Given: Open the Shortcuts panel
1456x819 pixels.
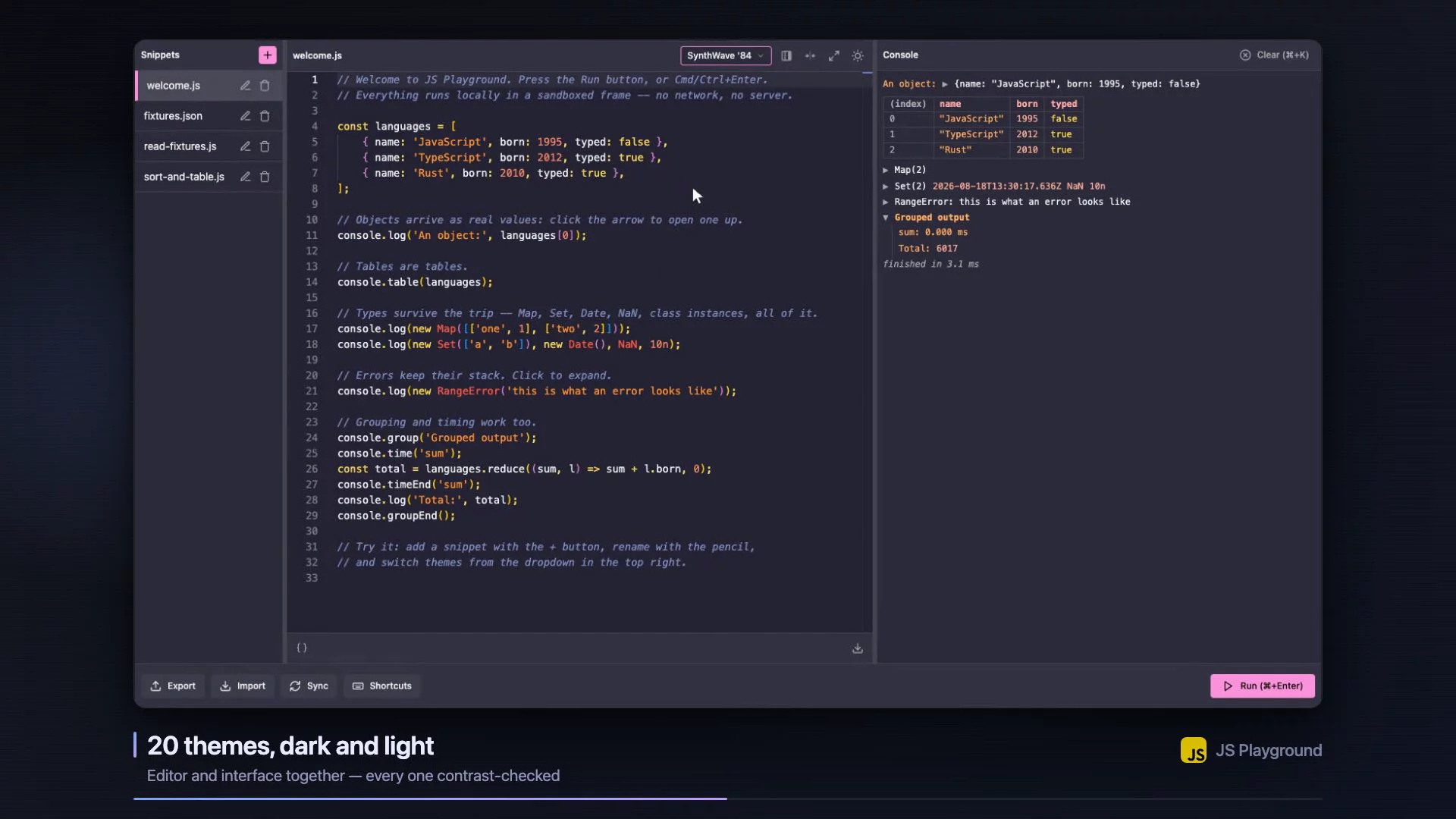Looking at the screenshot, I should 382,686.
